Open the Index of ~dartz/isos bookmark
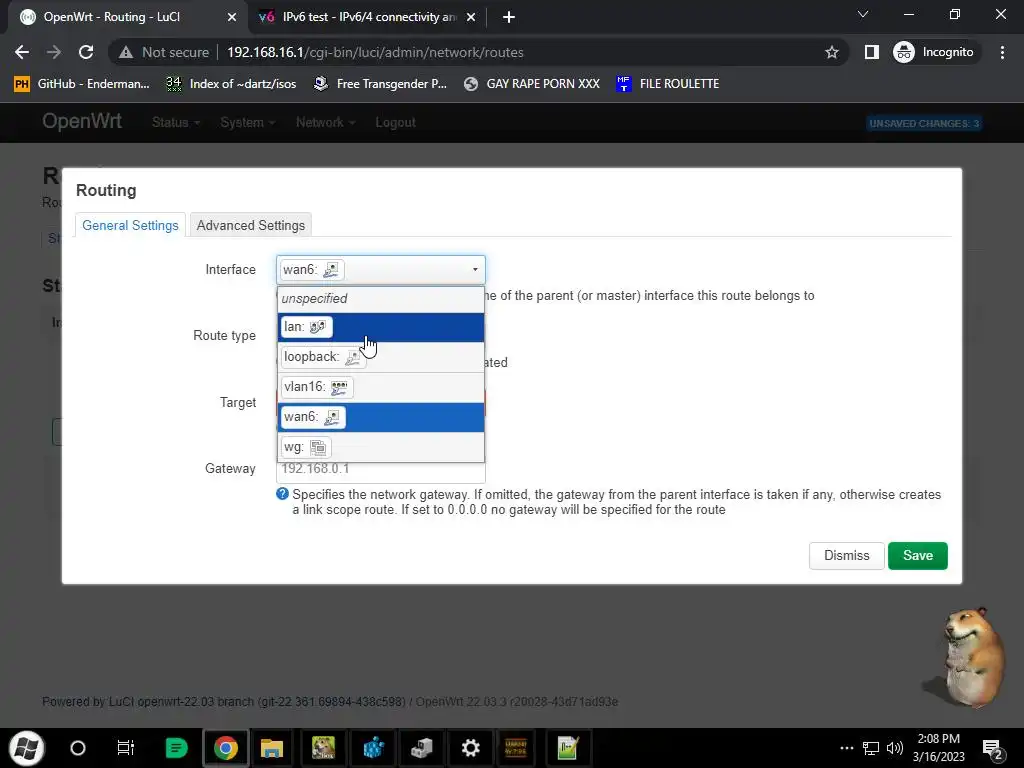The image size is (1024, 768). (x=231, y=84)
